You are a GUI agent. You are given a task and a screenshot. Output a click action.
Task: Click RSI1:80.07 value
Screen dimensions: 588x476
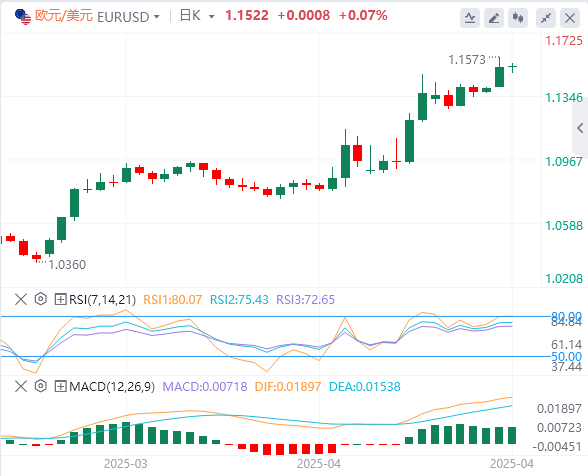tap(173, 299)
